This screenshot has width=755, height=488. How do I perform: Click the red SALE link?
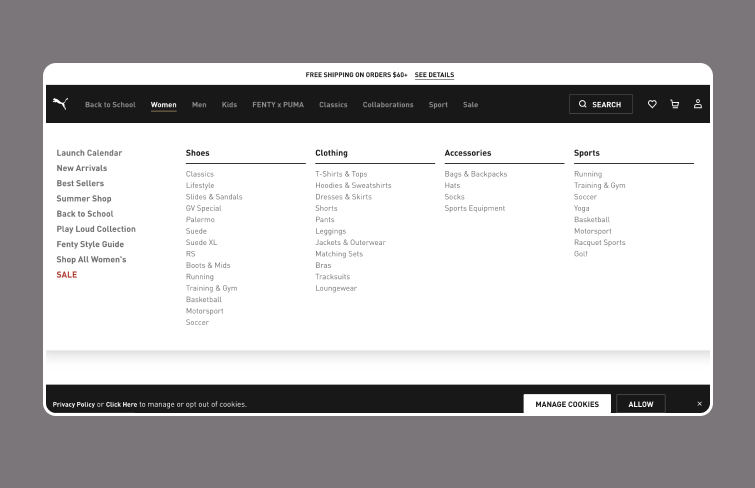pyautogui.click(x=66, y=275)
